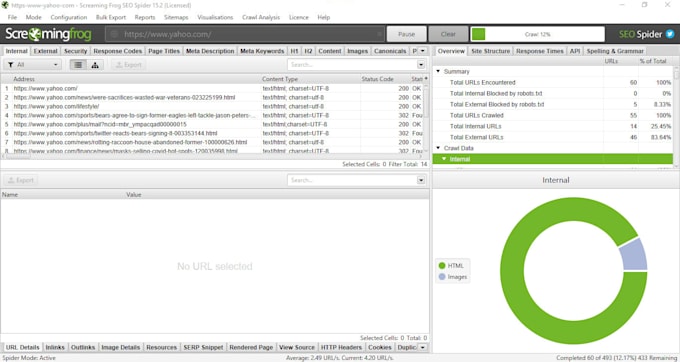Viewport: 680px width, 362px height.
Task: Open the Reports menu
Action: tap(145, 17)
